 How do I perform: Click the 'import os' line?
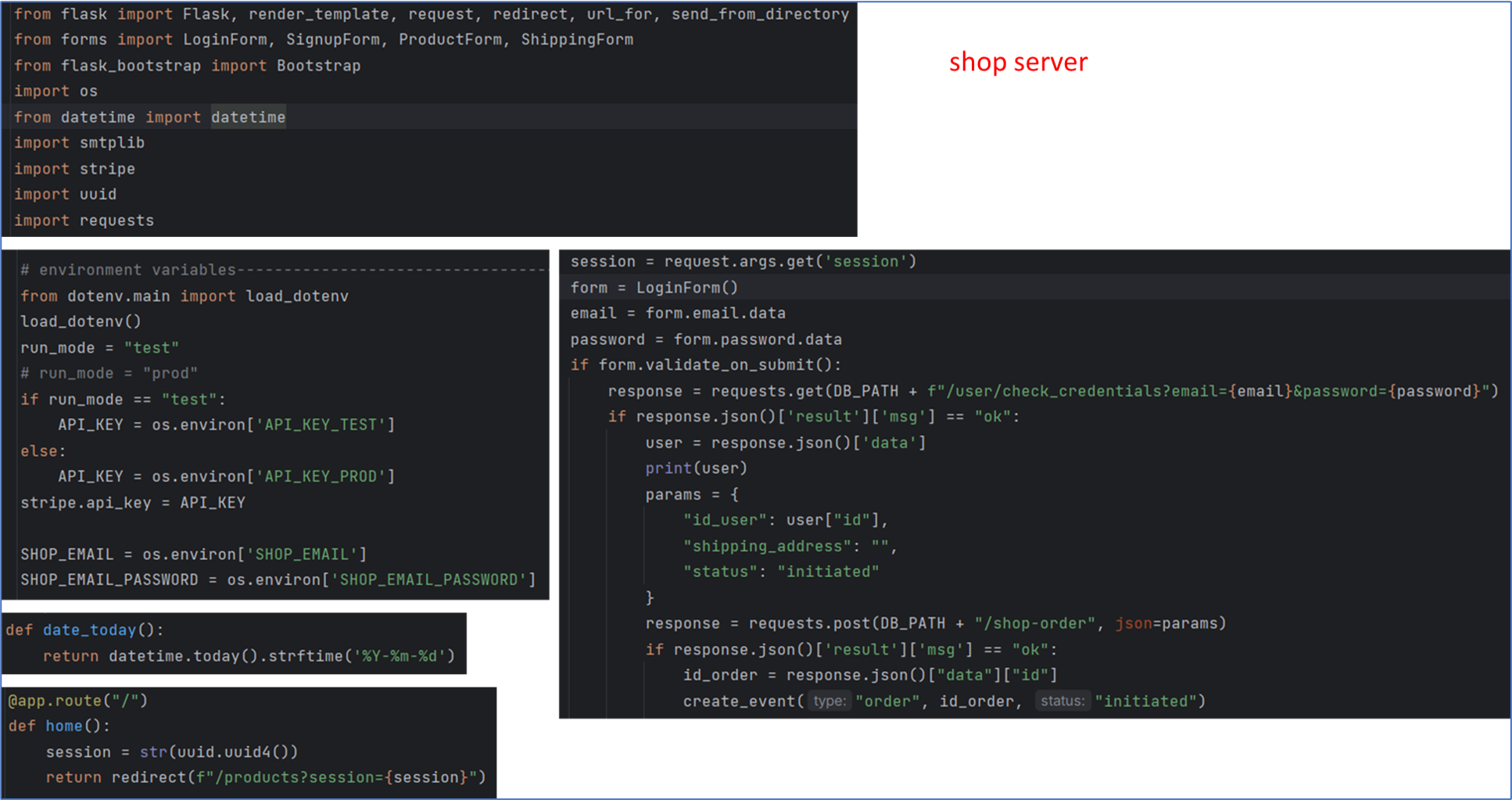(56, 91)
